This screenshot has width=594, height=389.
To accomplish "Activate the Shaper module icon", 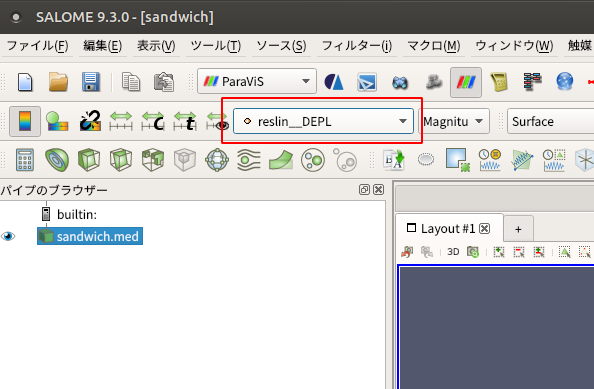I will 334,82.
